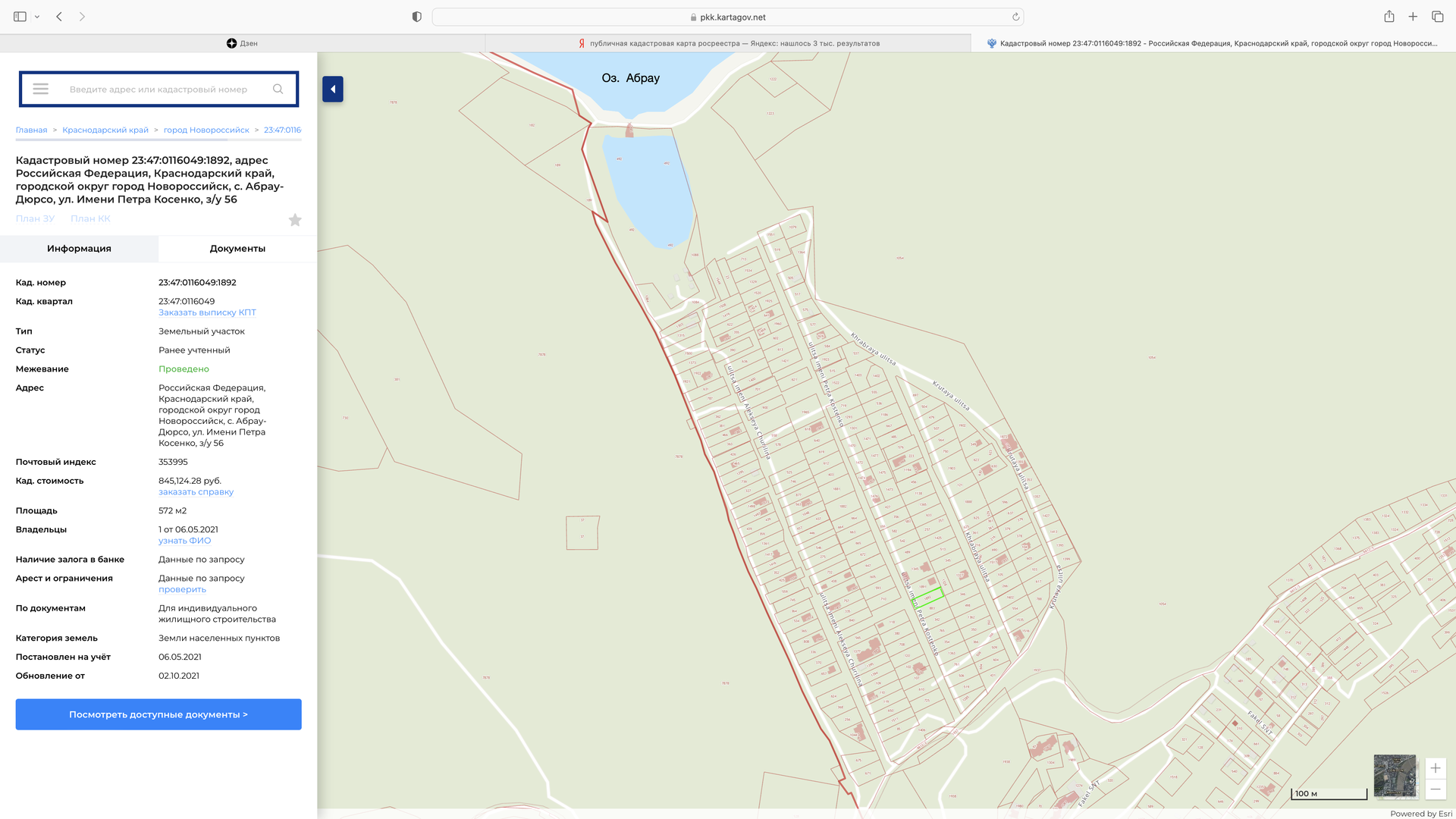Viewport: 1456px width, 819px height.
Task: Reload the page with refresh icon
Action: (x=1015, y=17)
